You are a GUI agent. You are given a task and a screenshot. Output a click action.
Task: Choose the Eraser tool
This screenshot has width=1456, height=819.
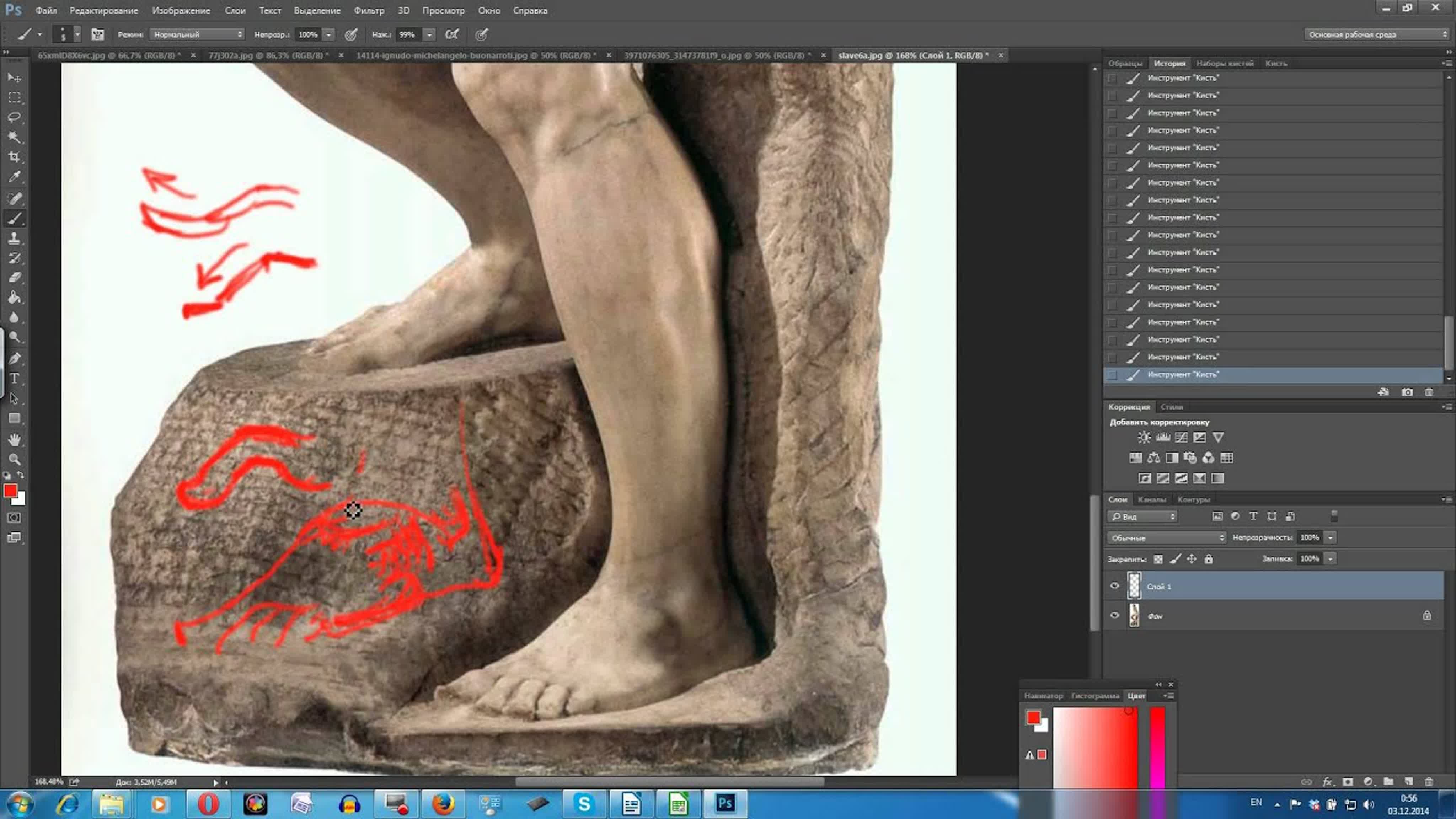tap(14, 278)
